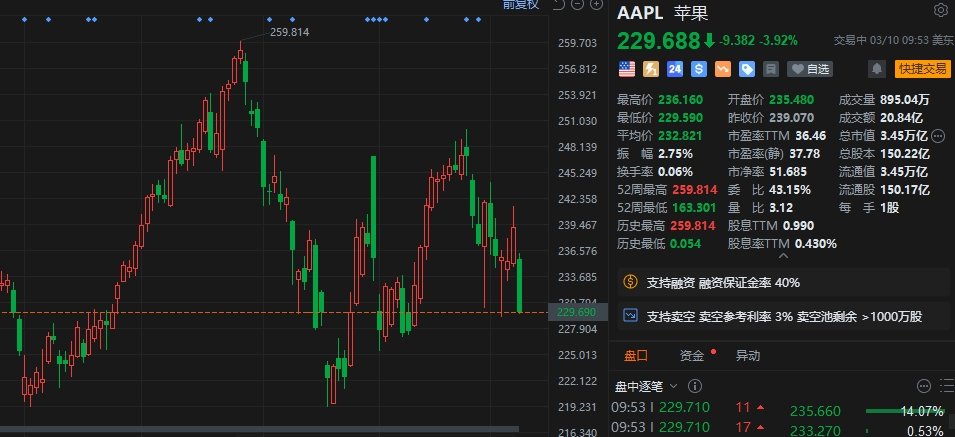Toggle the bell price alert

click(877, 69)
